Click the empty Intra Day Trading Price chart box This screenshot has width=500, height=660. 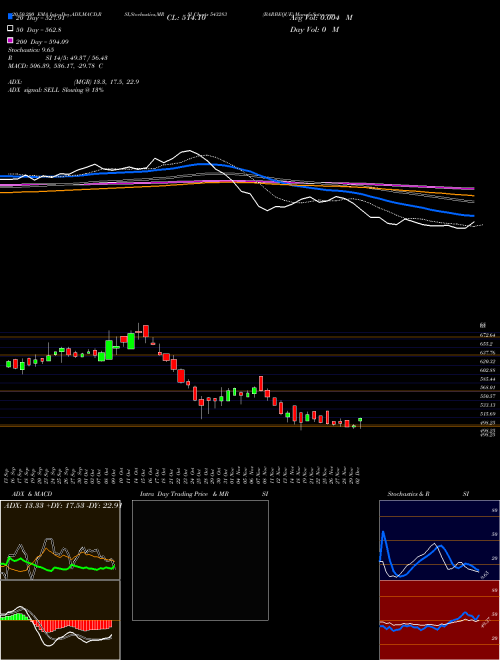pyautogui.click(x=200, y=560)
